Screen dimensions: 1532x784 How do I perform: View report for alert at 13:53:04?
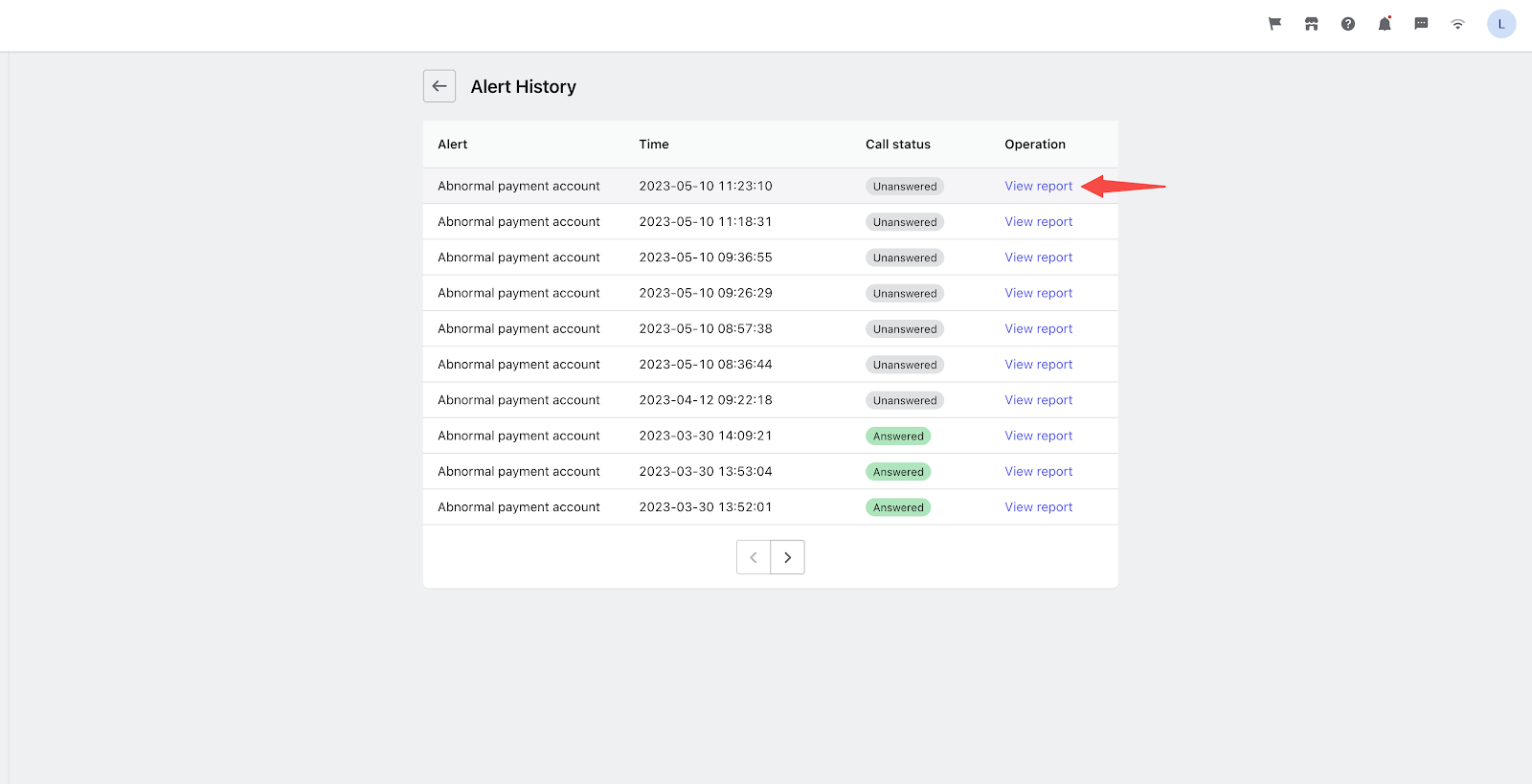tap(1039, 472)
